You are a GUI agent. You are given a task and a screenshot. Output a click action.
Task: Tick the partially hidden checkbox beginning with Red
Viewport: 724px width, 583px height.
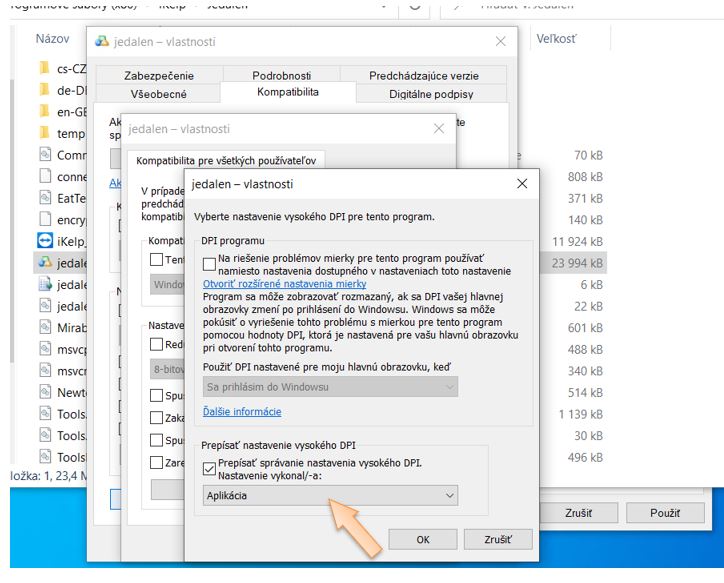pyautogui.click(x=156, y=344)
